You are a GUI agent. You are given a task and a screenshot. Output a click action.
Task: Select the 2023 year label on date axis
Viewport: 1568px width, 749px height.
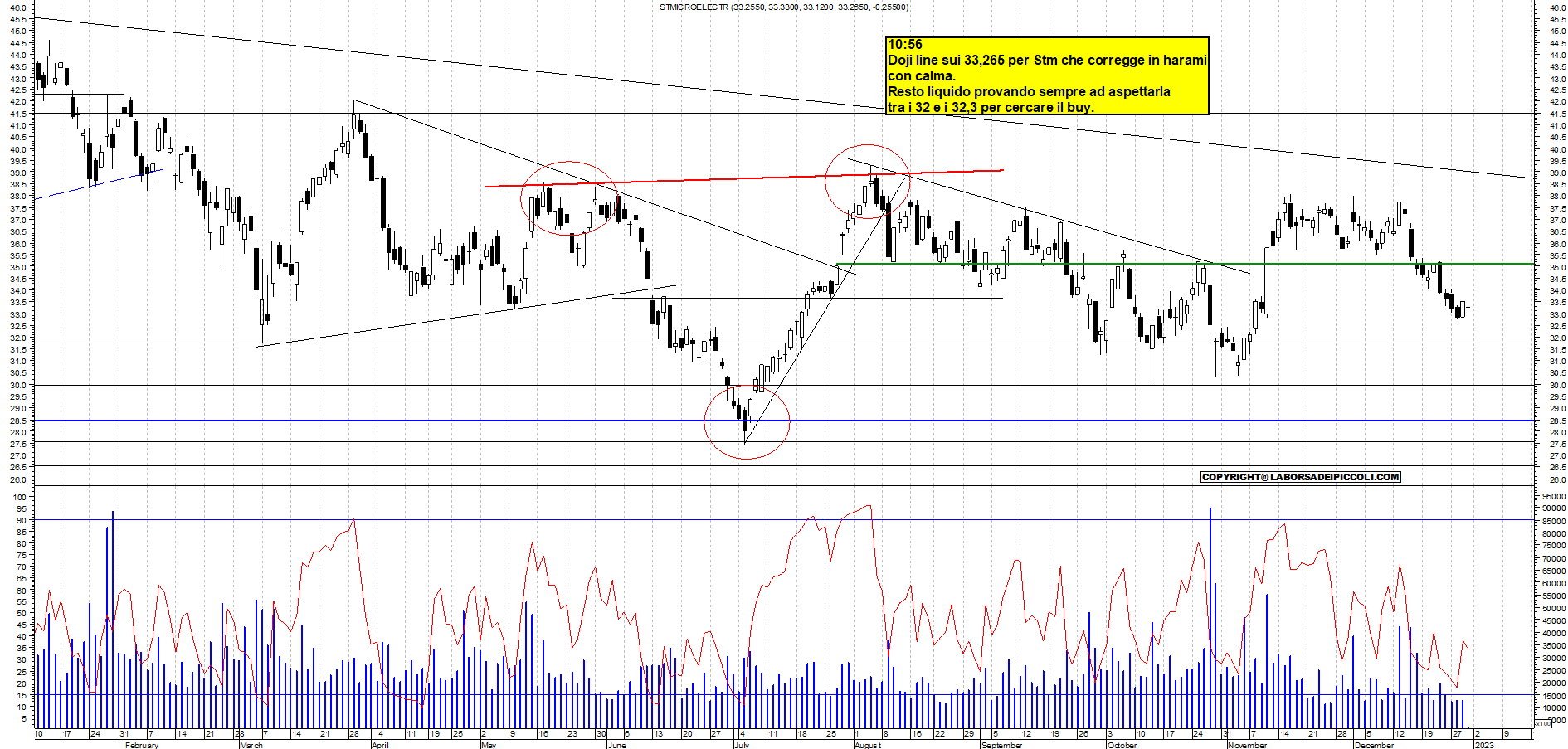tap(1484, 745)
